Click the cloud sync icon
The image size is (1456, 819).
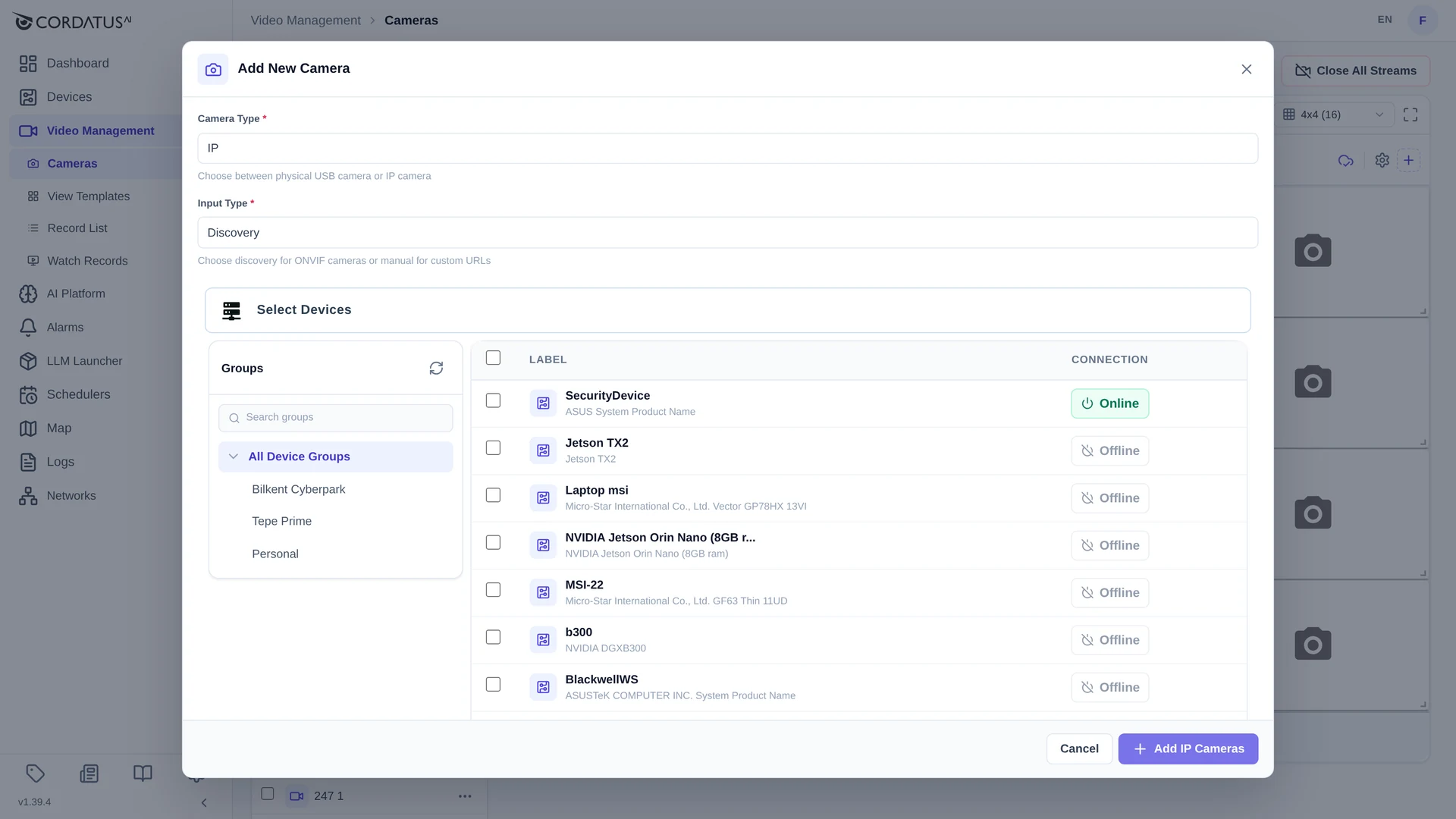pyautogui.click(x=1346, y=160)
